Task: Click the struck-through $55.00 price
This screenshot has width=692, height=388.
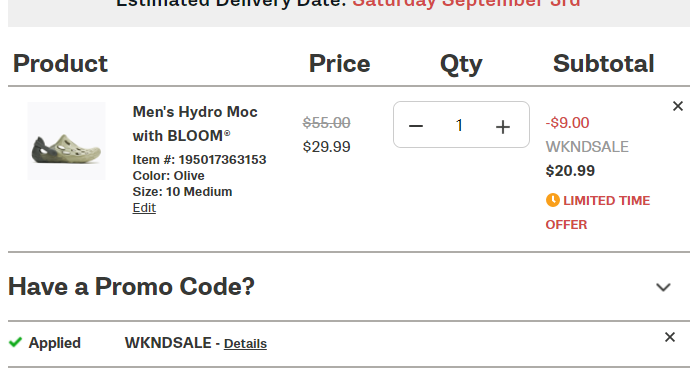Action: click(327, 123)
